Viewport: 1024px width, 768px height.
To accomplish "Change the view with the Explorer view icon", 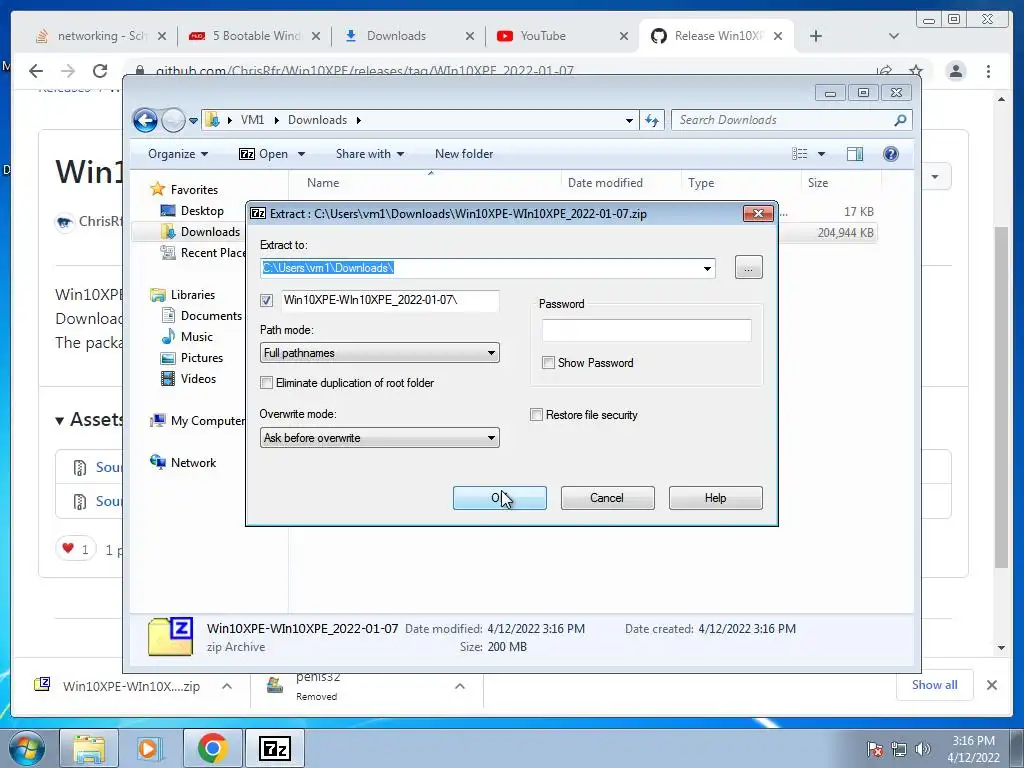I will [x=799, y=154].
